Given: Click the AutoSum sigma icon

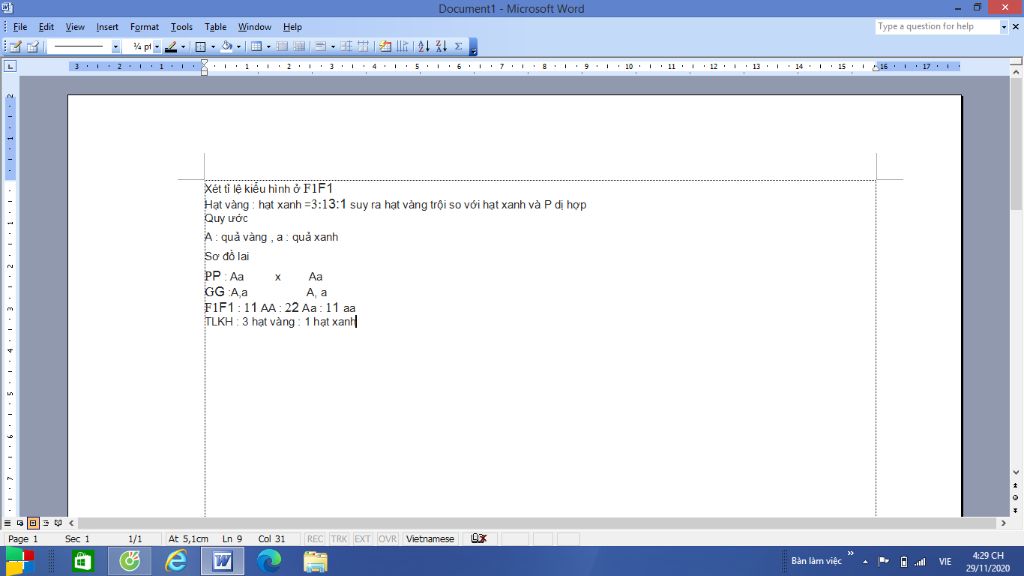Looking at the screenshot, I should click(x=458, y=46).
